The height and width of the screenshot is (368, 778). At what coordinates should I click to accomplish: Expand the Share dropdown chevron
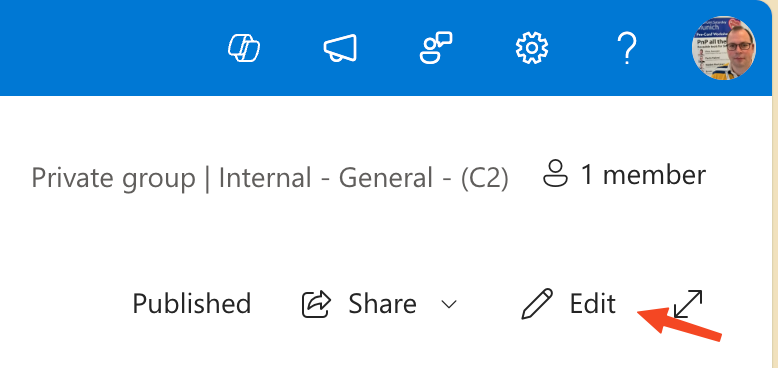449,304
